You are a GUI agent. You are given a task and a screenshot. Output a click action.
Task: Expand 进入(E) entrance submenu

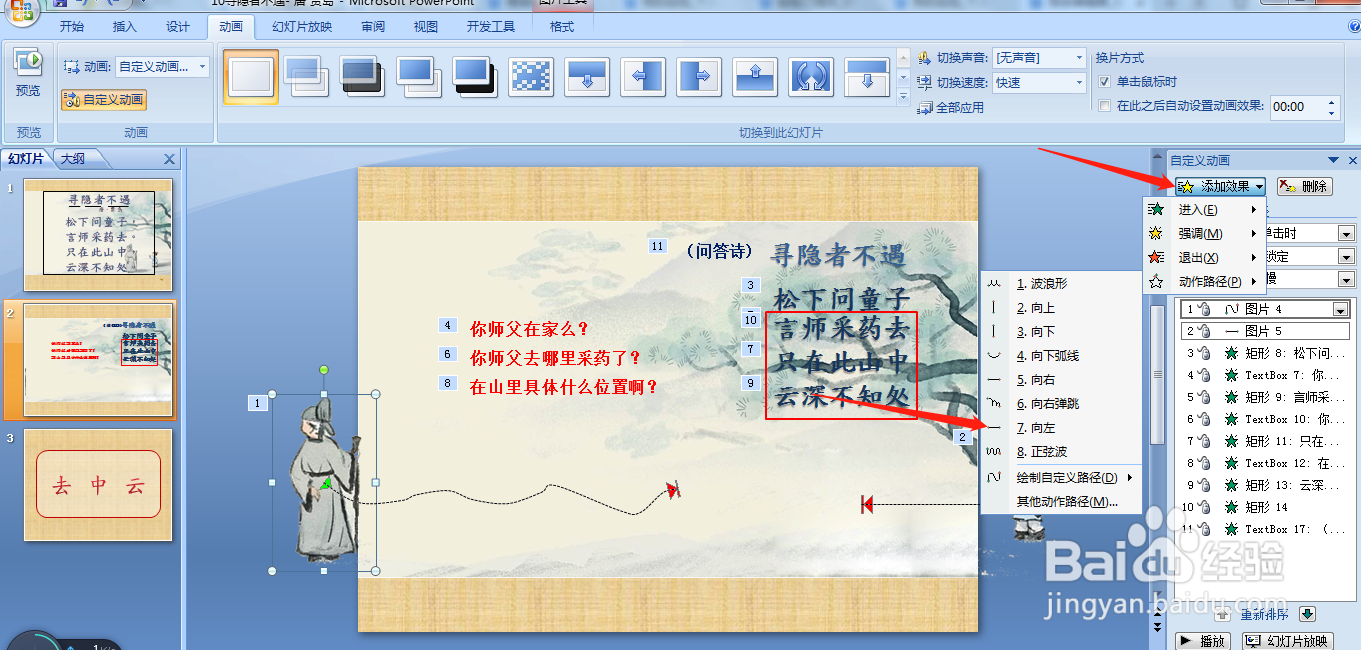pos(1205,210)
